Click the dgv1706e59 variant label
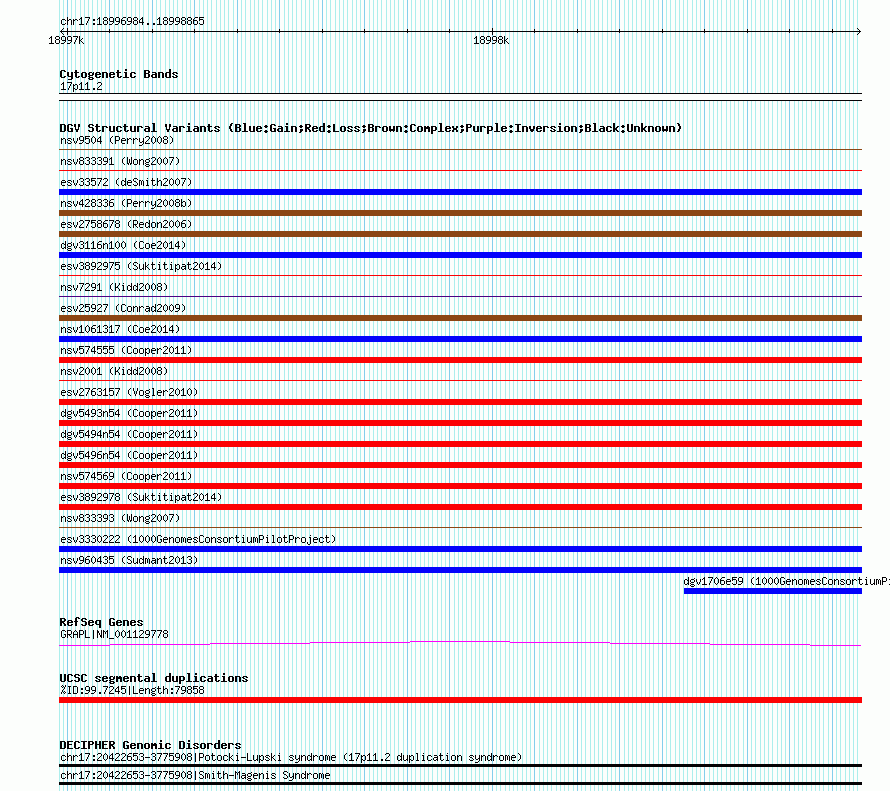Image resolution: width=890 pixels, height=791 pixels. click(786, 581)
